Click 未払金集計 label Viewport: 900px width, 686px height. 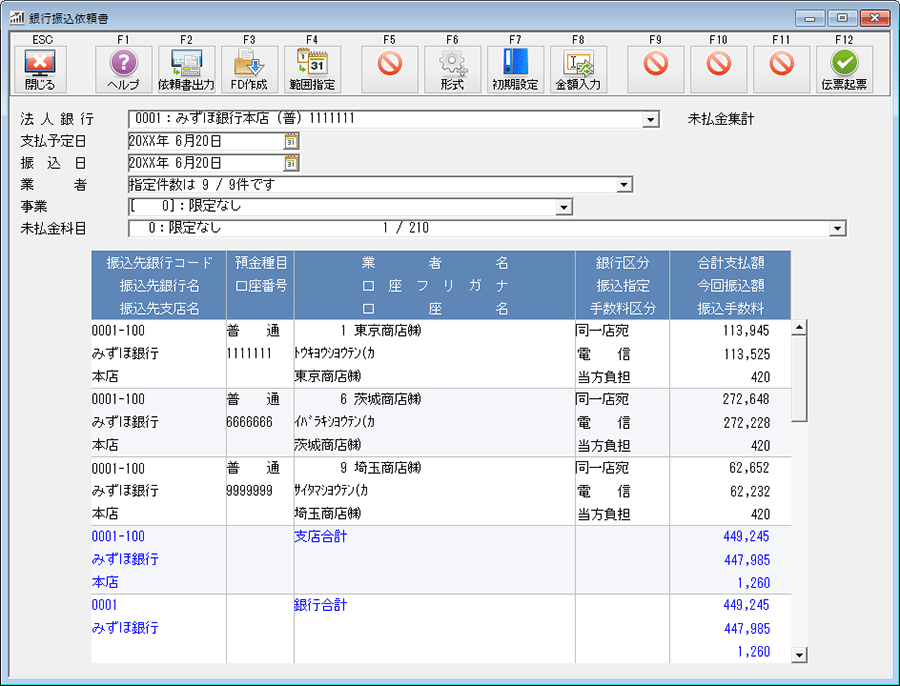(721, 119)
